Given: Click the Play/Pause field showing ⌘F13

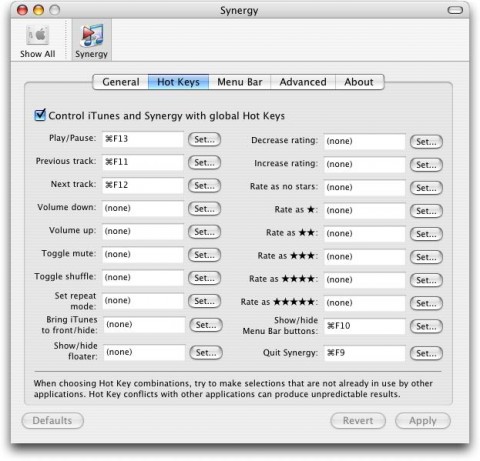Looking at the screenshot, I should [x=143, y=139].
